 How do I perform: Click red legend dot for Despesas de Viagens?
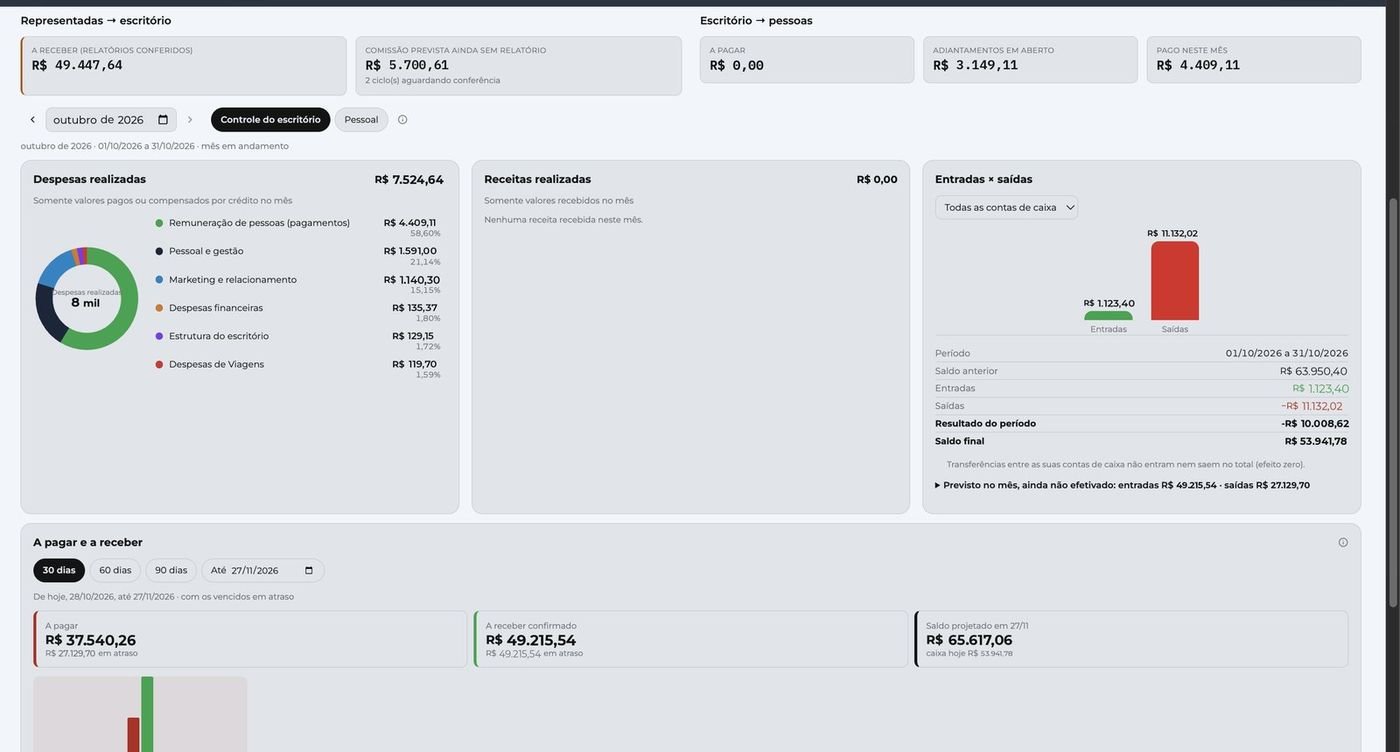click(159, 364)
